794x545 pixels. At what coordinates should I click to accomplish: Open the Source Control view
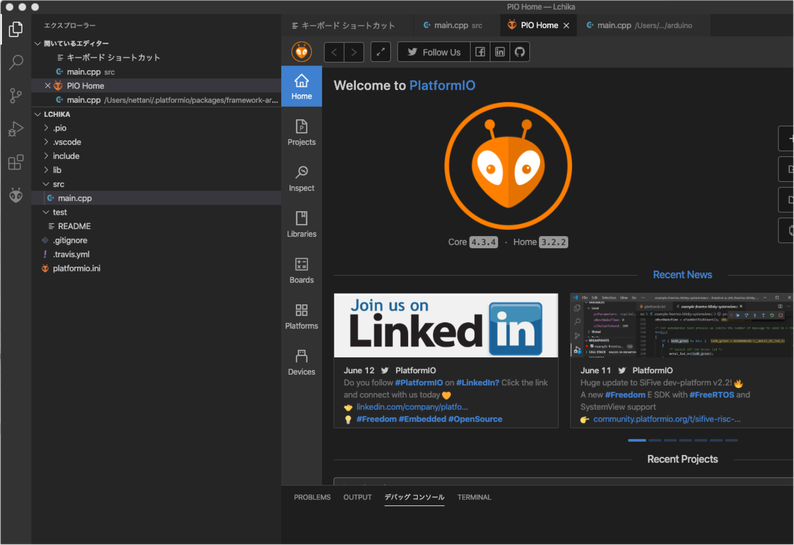16,96
